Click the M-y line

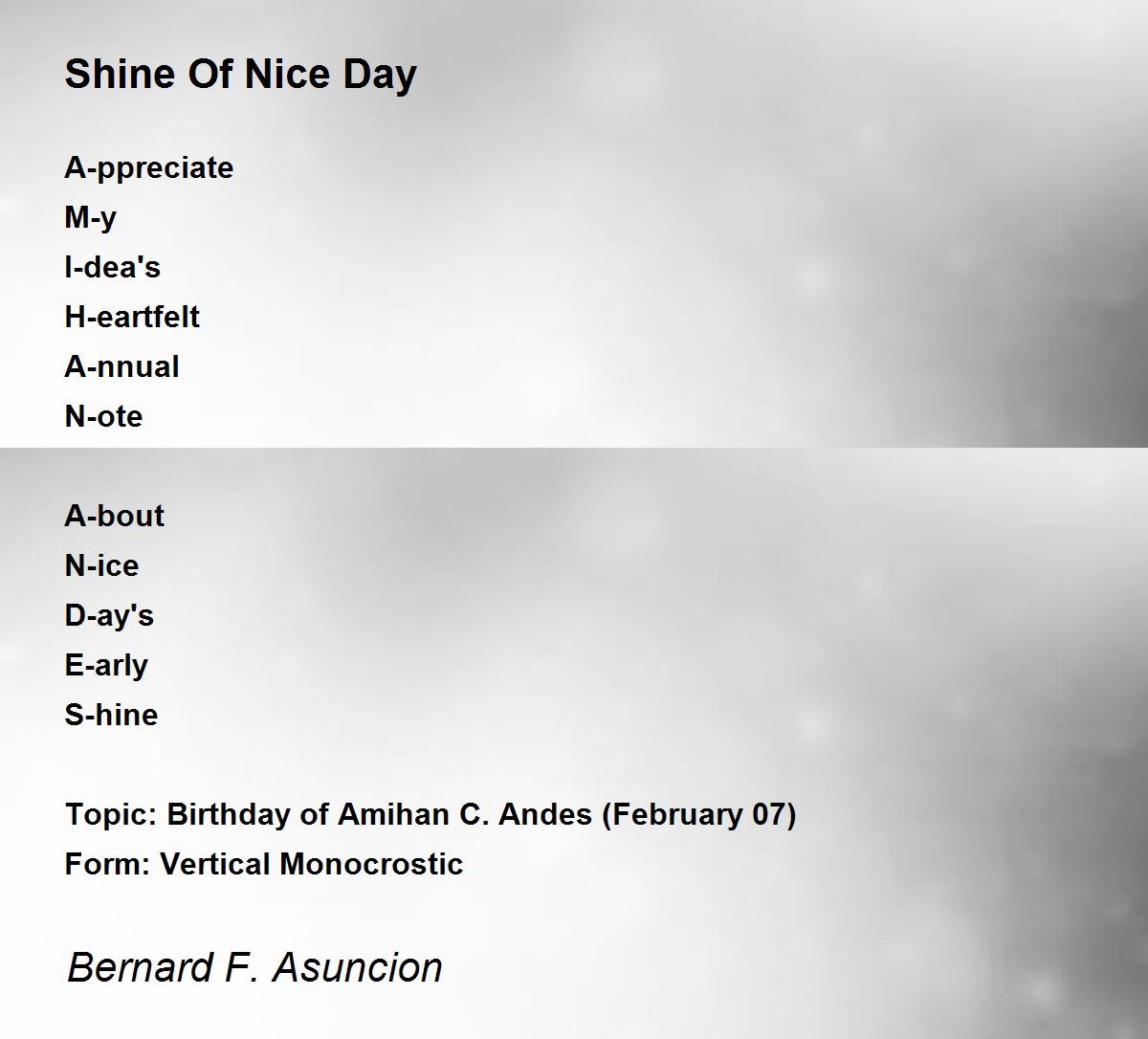pyautogui.click(x=91, y=218)
